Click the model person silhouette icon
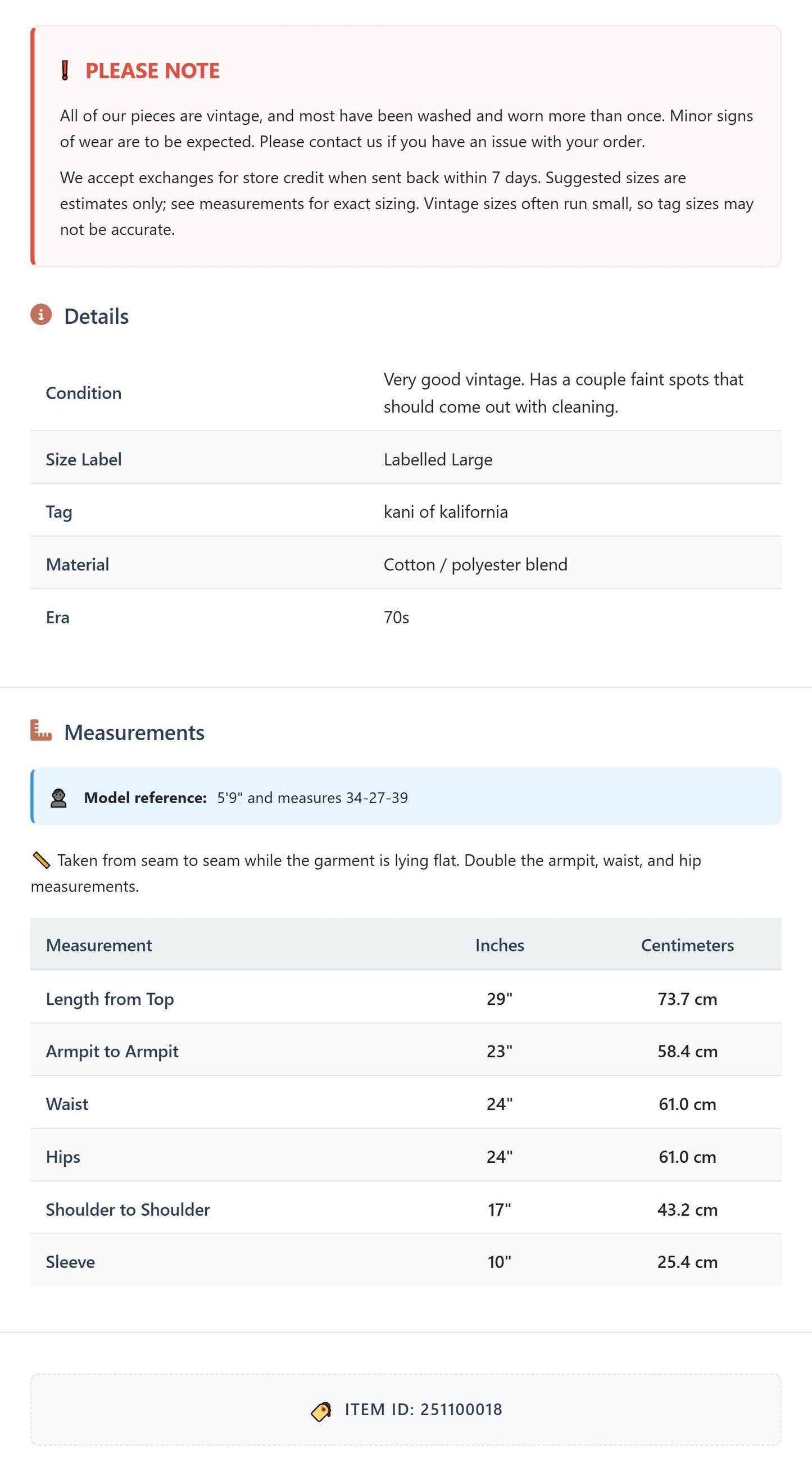Viewport: 812px width, 1472px height. tap(58, 798)
